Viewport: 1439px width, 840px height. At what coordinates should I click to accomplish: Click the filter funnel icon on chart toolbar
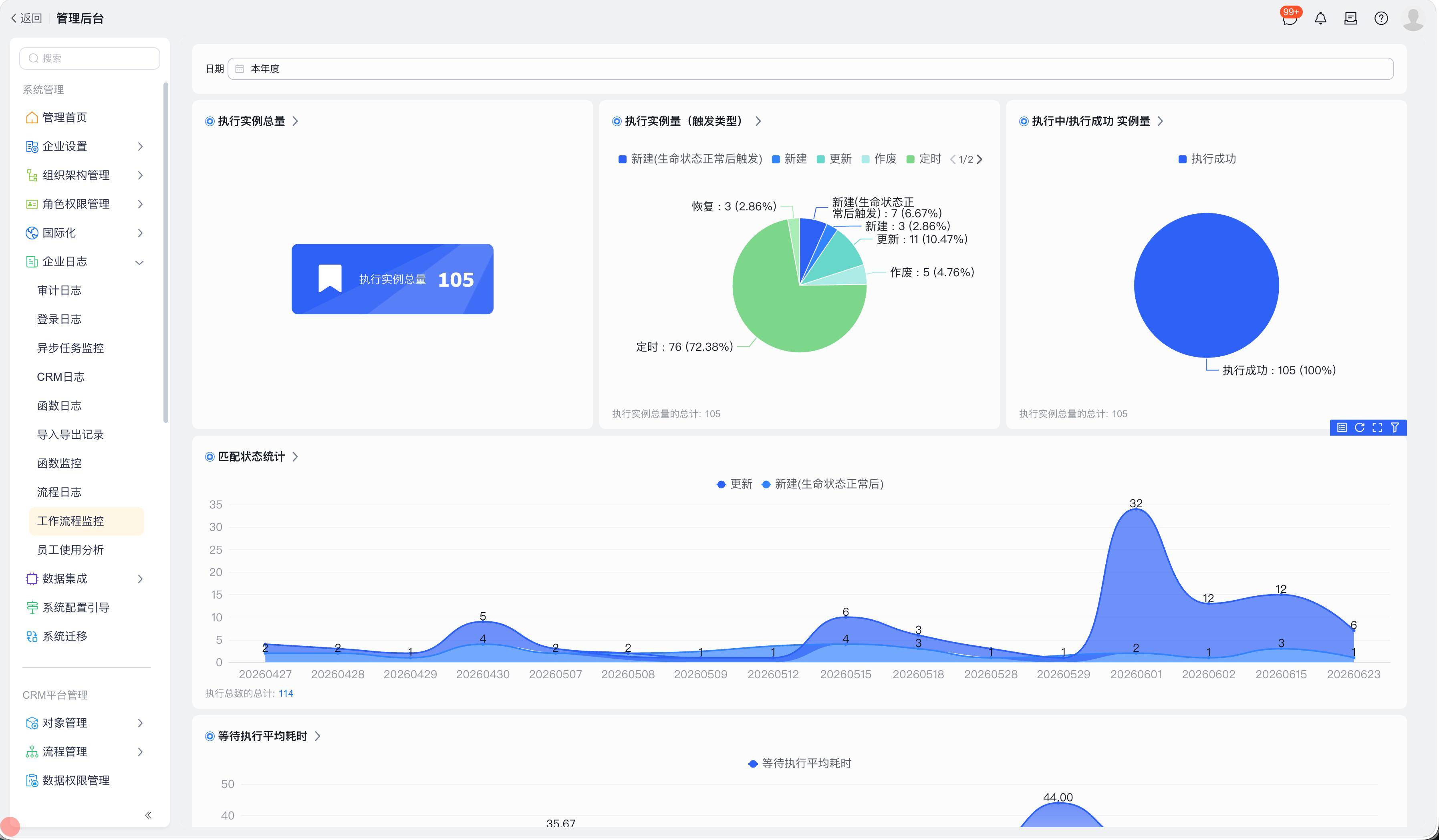1395,428
